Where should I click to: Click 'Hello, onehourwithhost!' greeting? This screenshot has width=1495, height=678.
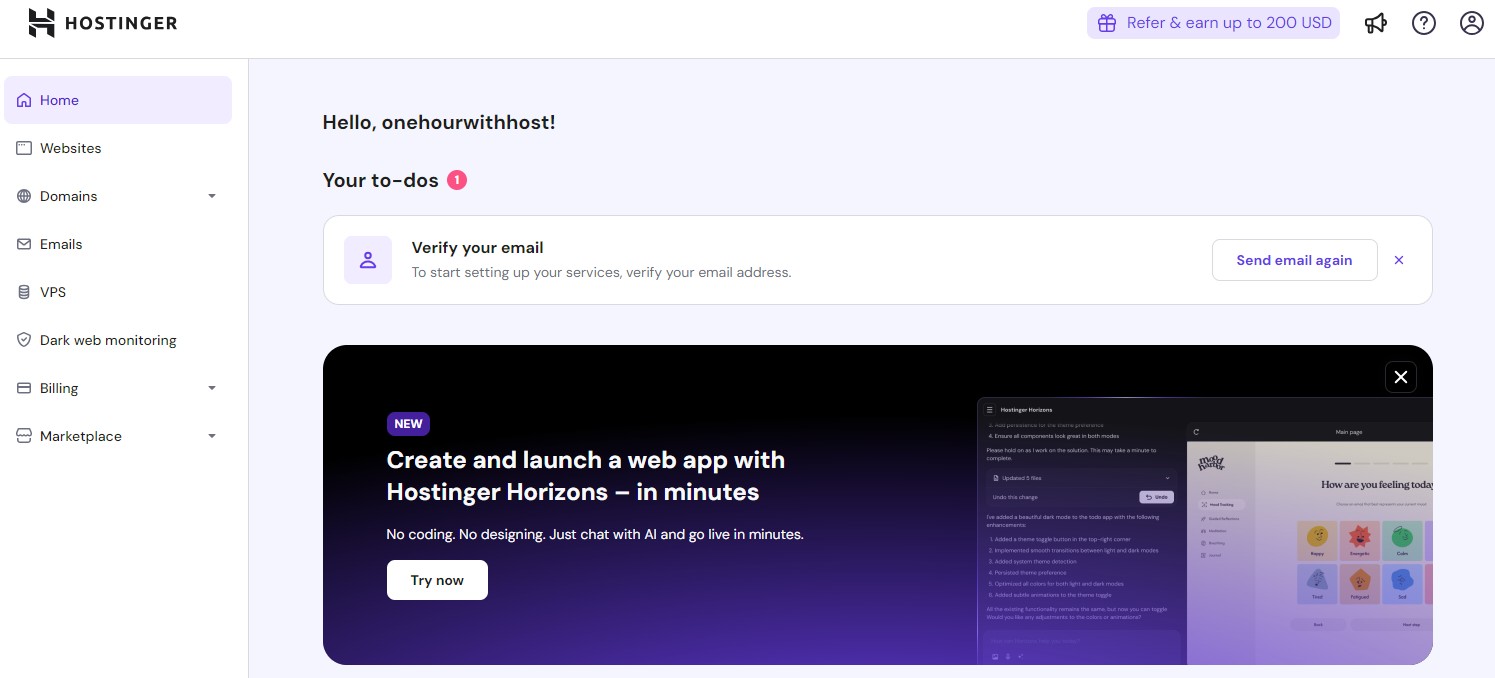point(439,123)
